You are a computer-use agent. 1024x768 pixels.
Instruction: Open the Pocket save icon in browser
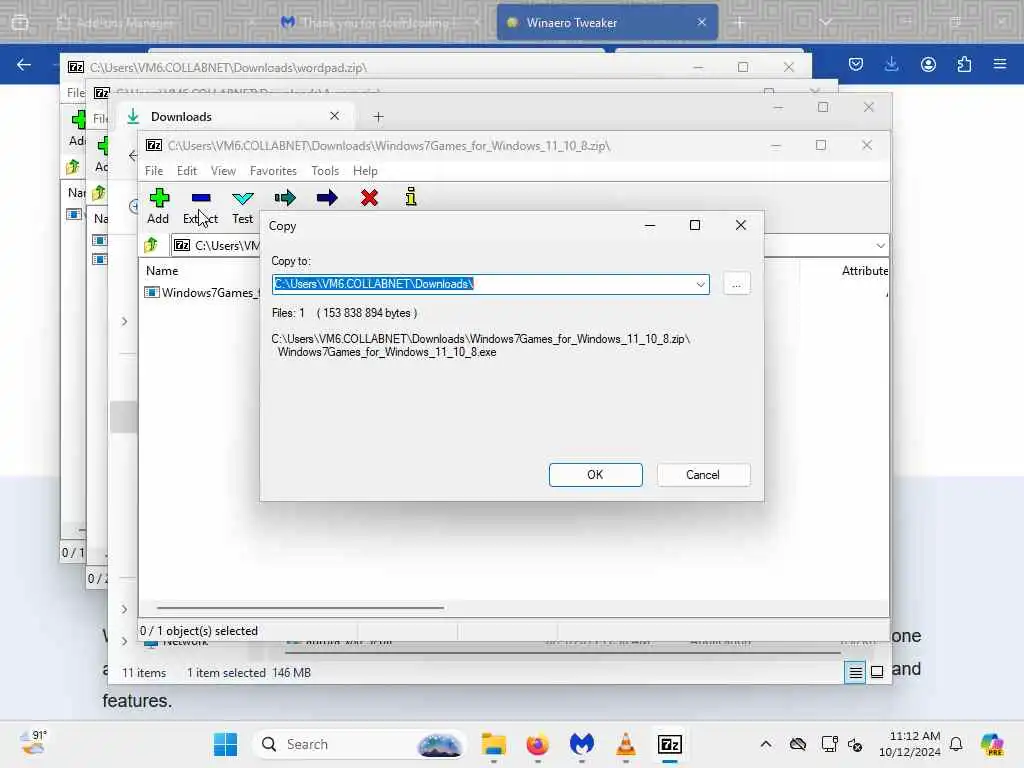[x=856, y=64]
